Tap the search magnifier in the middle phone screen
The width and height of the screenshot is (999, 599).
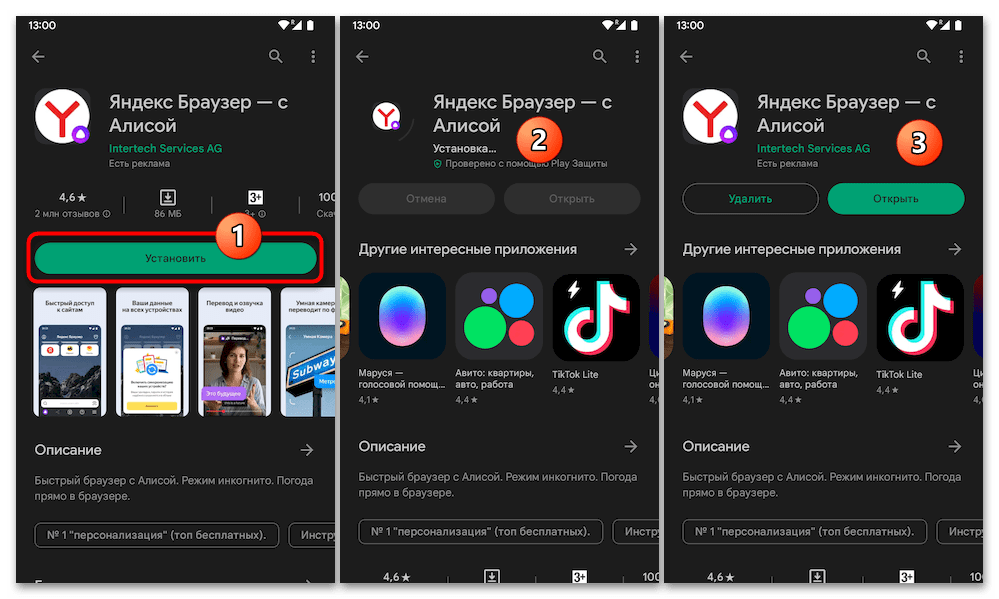pyautogui.click(x=600, y=57)
